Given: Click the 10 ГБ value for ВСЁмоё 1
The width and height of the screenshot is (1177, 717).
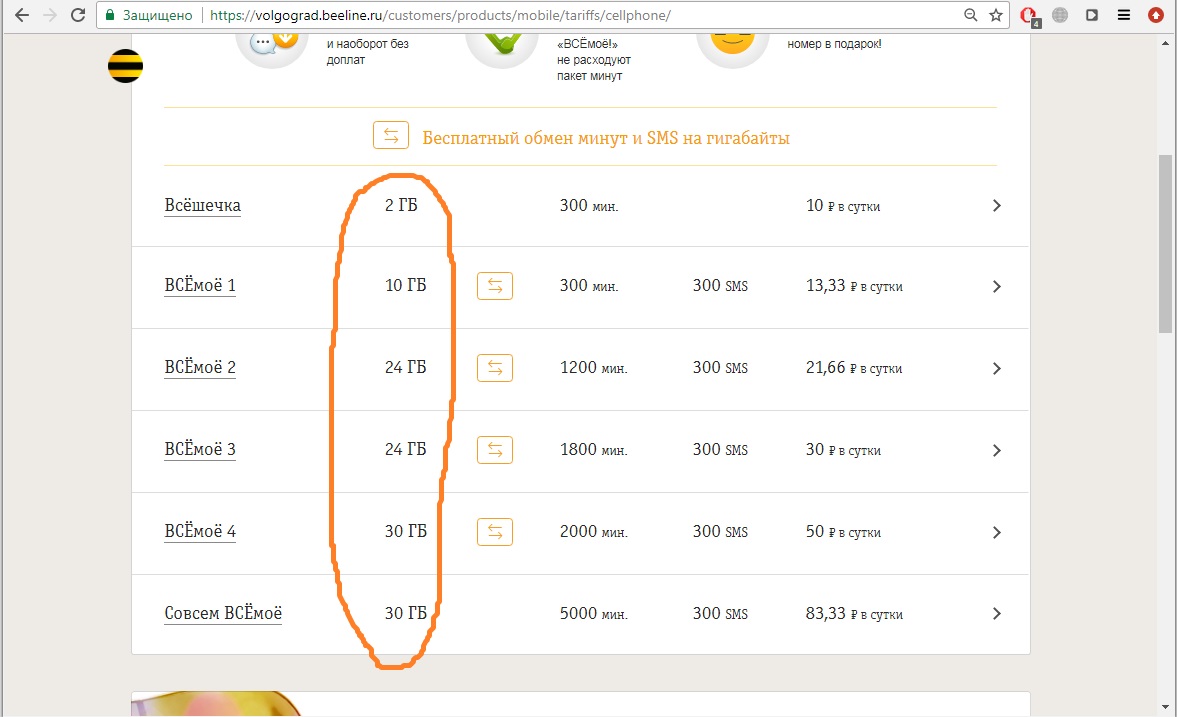Looking at the screenshot, I should coord(405,285).
